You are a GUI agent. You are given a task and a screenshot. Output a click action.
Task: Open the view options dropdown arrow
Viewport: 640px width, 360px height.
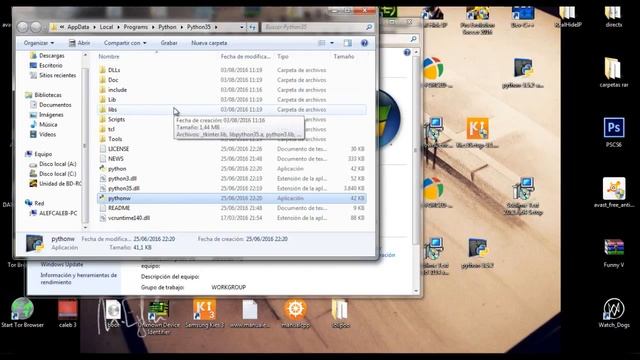[x=332, y=43]
